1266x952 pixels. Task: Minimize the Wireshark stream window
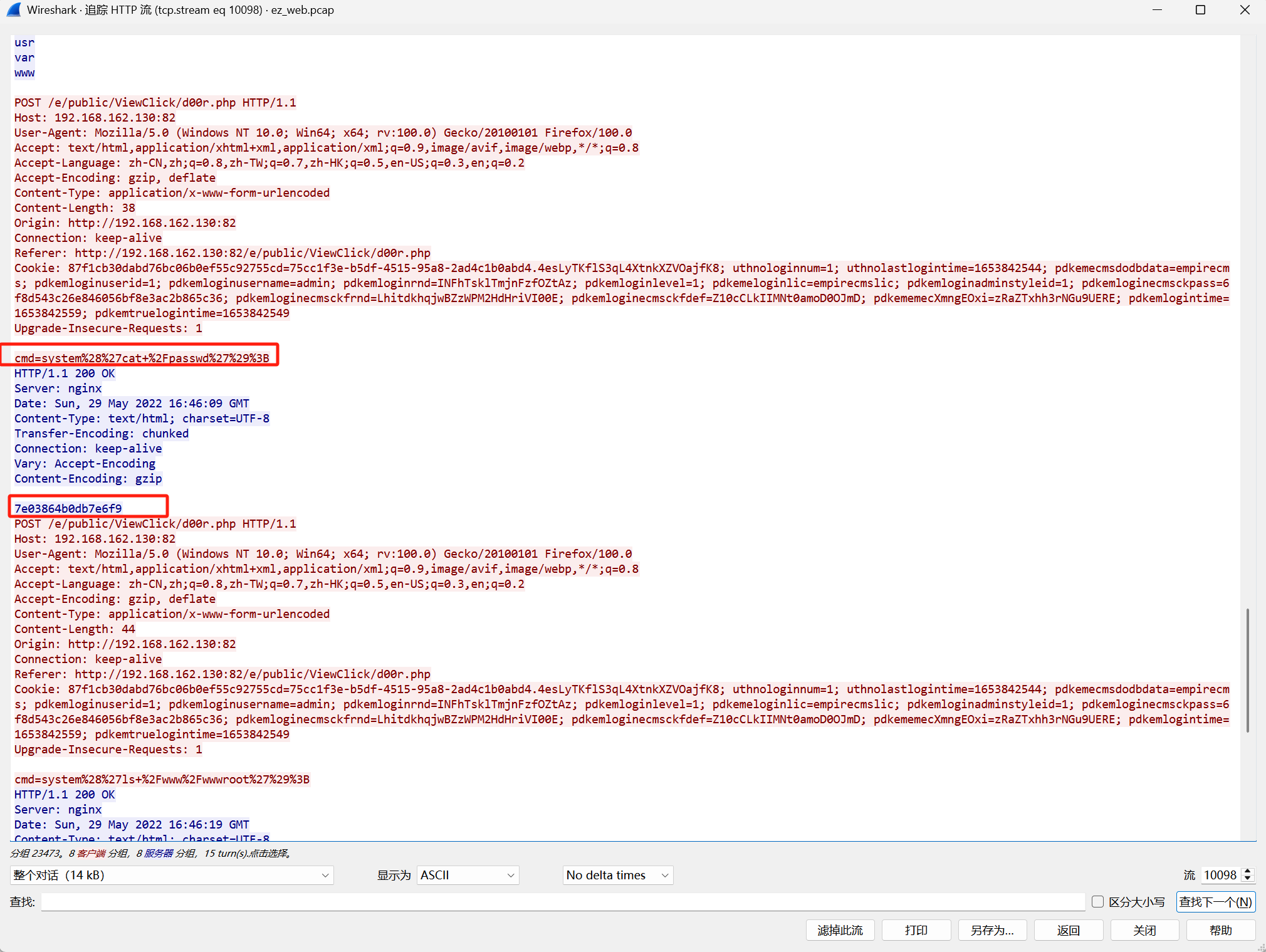coord(1157,10)
